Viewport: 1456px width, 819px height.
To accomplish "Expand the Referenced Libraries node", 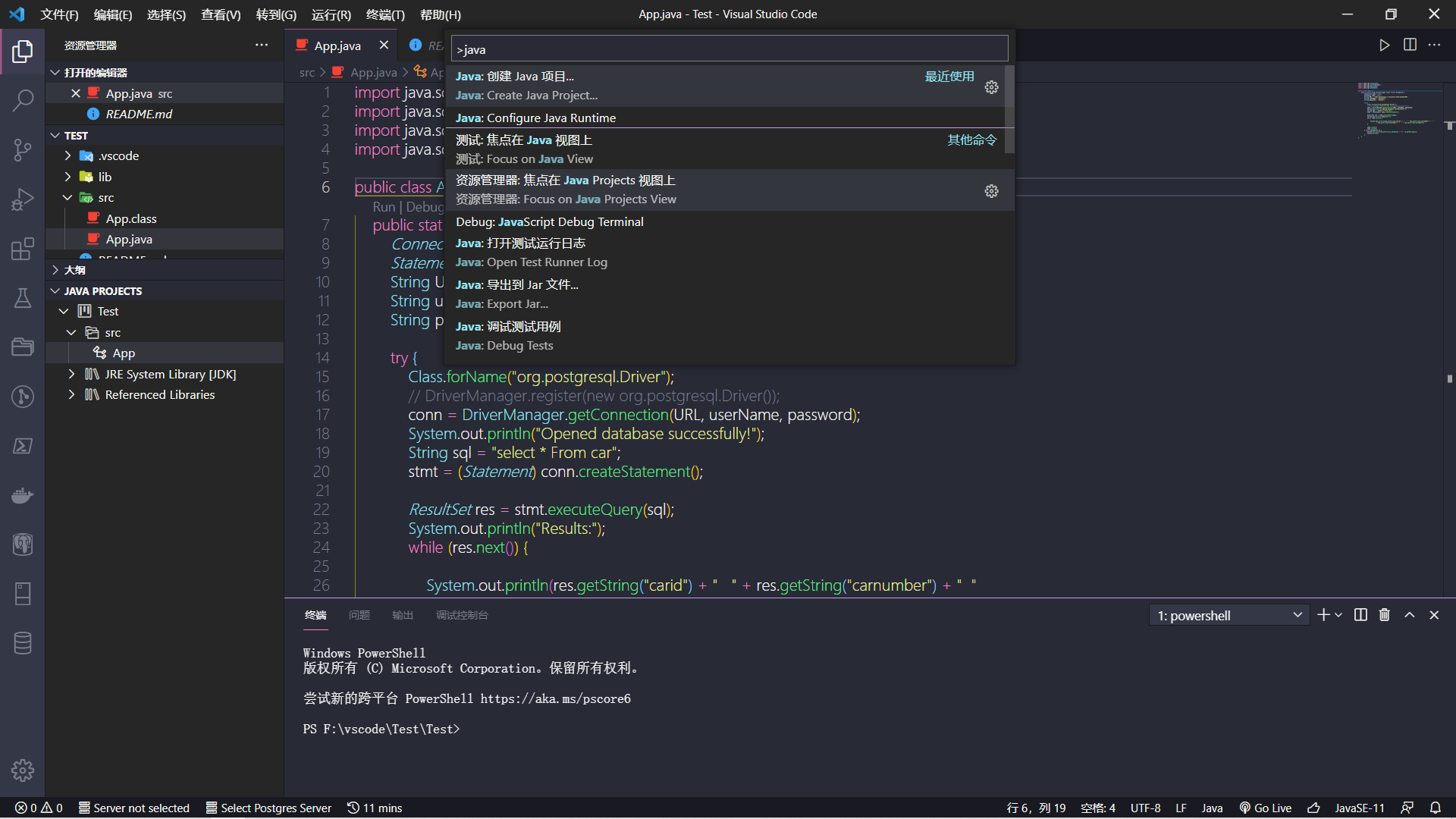I will [72, 394].
